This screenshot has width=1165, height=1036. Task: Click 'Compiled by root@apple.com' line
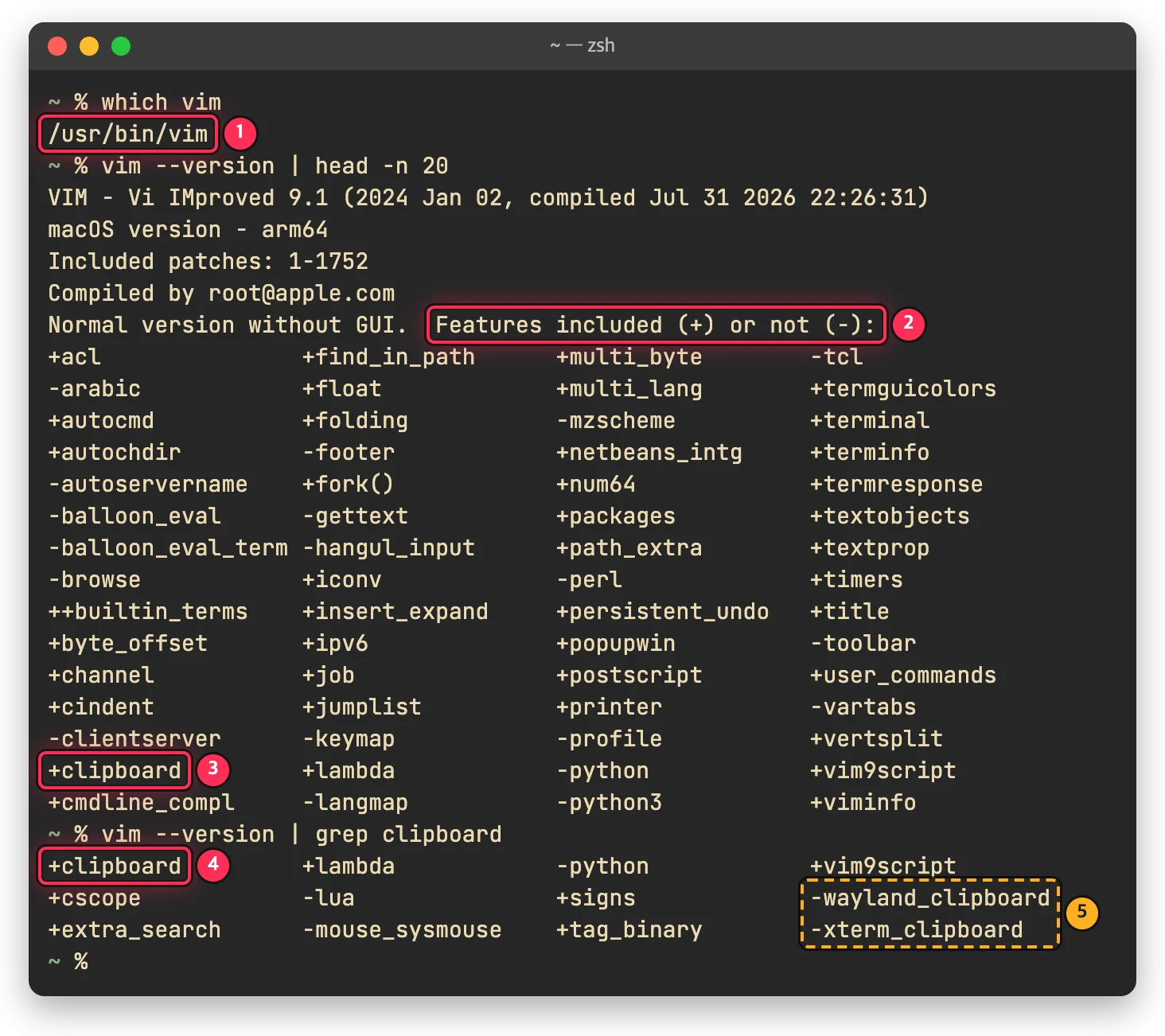pyautogui.click(x=221, y=293)
